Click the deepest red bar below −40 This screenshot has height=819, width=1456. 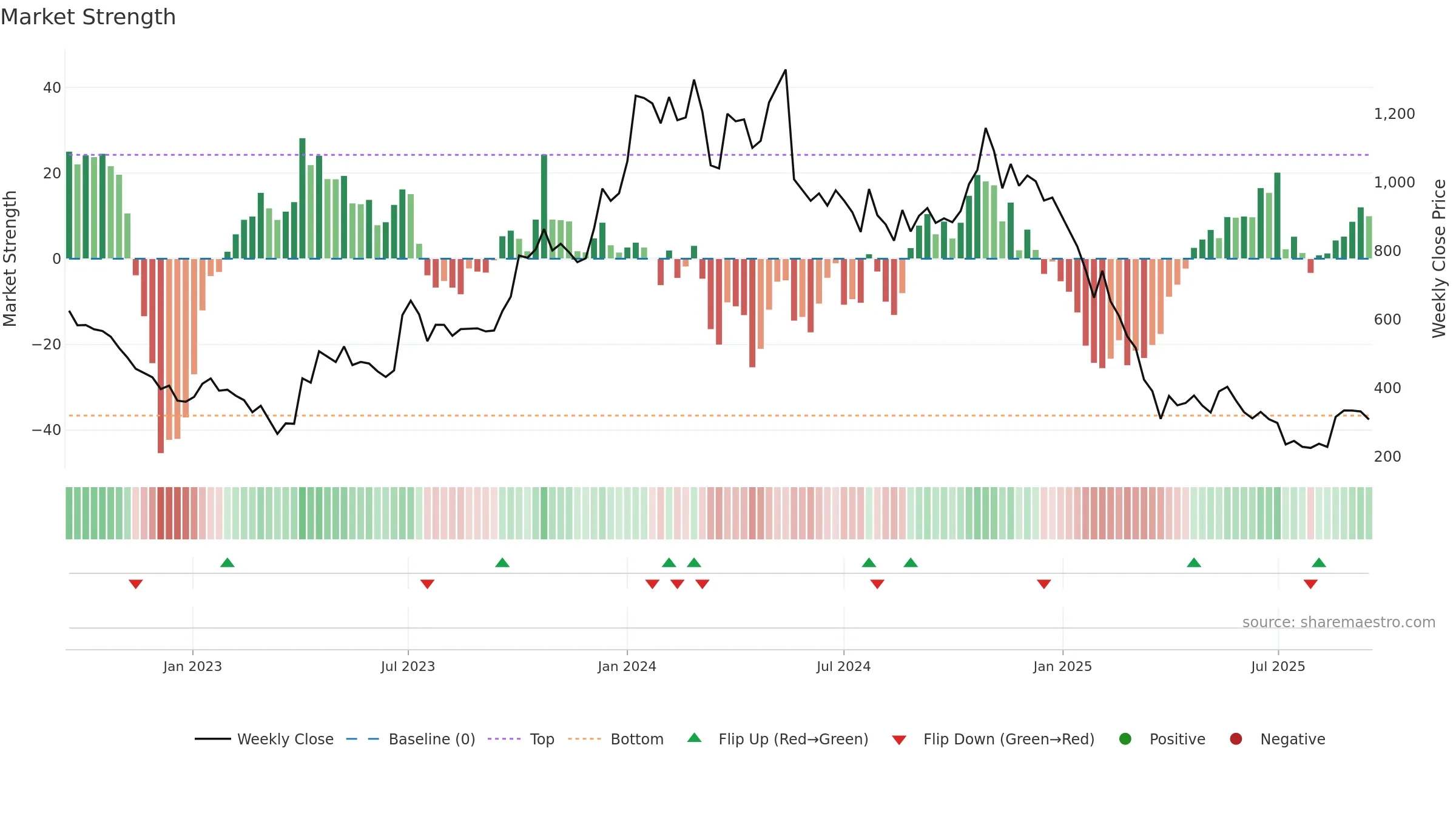pos(161,356)
